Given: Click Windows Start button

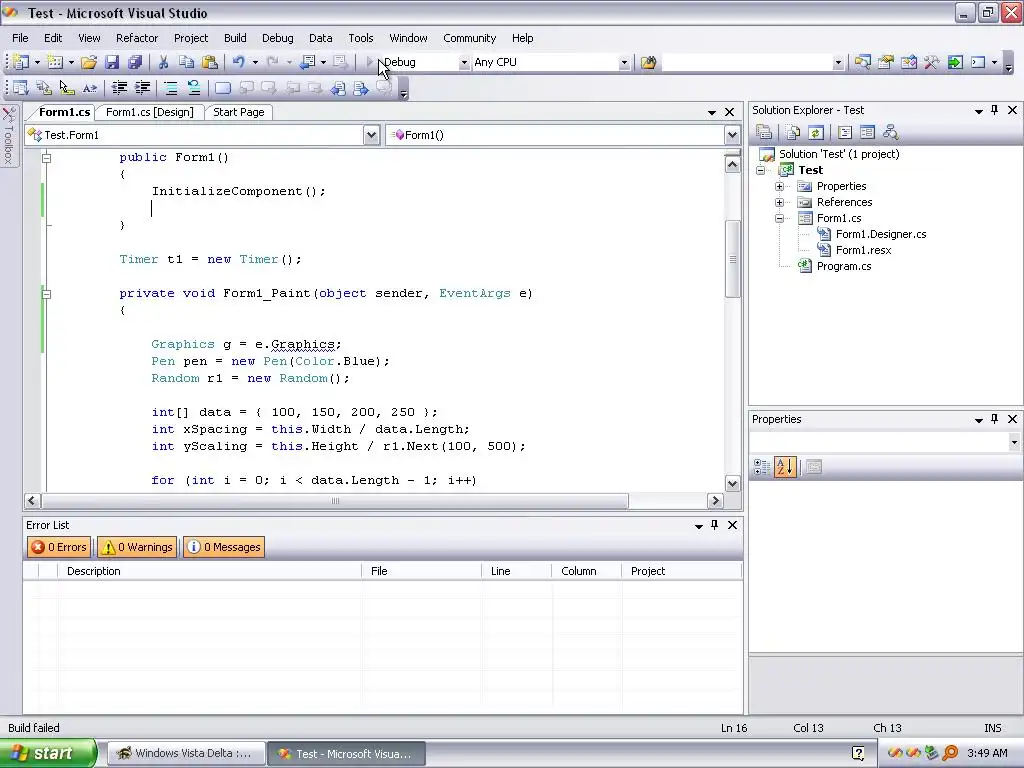Looking at the screenshot, I should pyautogui.click(x=48, y=753).
